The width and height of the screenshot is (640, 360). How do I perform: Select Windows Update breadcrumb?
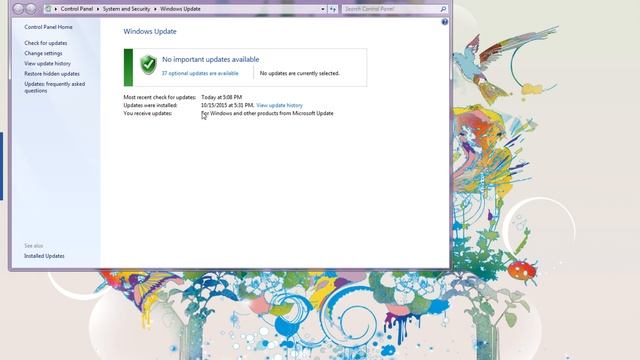[x=180, y=9]
